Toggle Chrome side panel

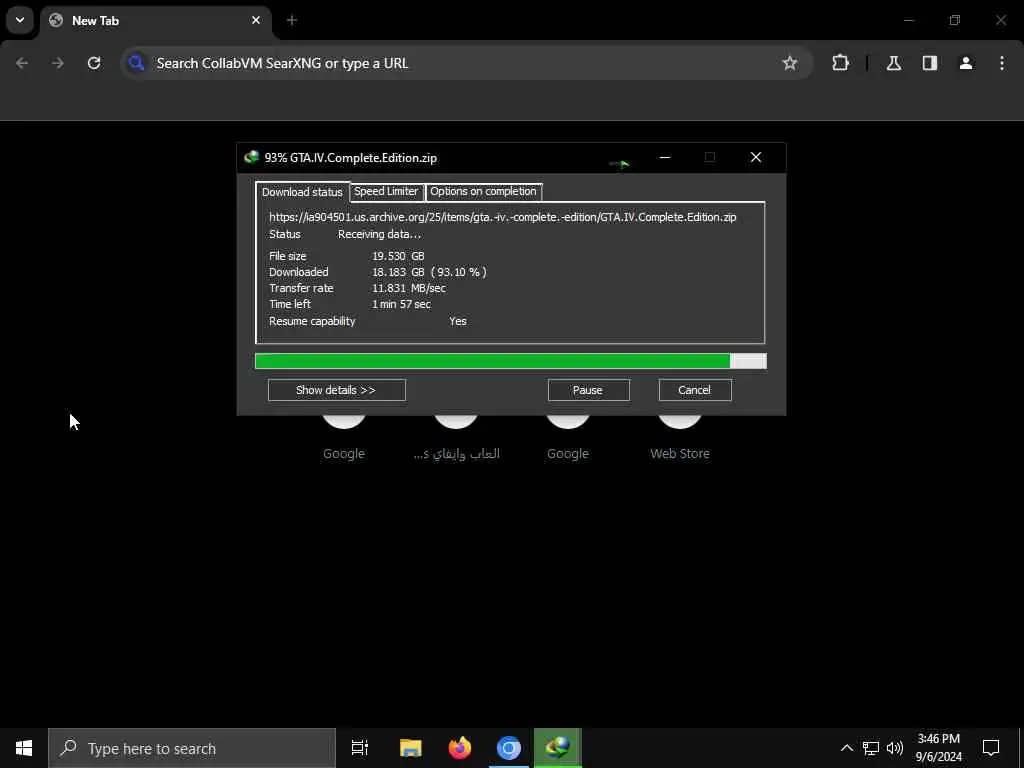pos(930,63)
